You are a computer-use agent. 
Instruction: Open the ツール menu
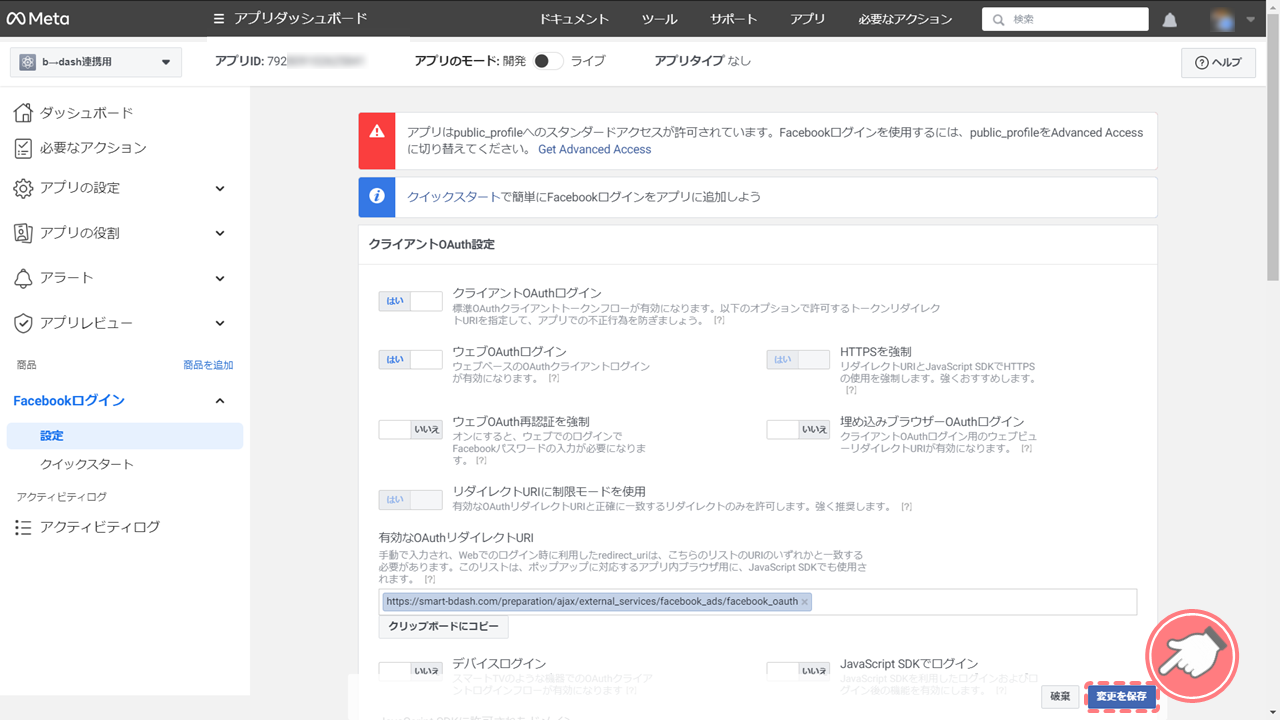click(x=660, y=19)
